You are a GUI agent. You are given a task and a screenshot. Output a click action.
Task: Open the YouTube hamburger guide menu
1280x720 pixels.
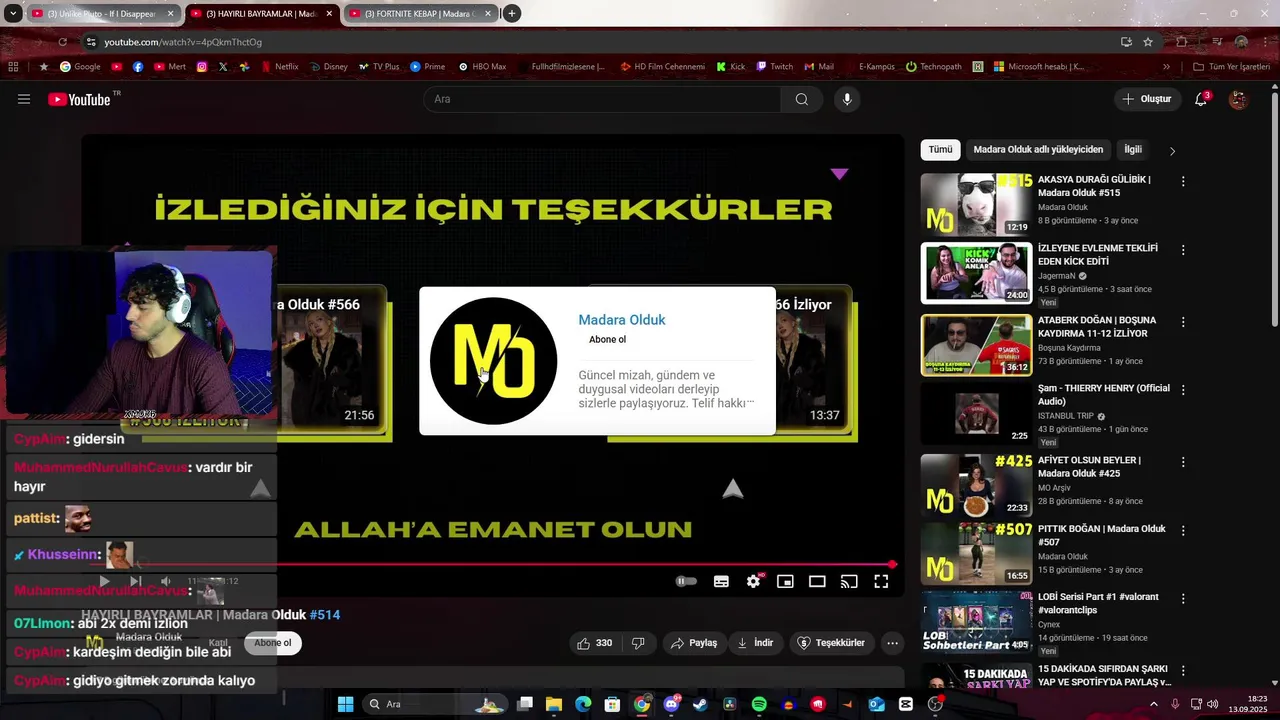point(24,99)
